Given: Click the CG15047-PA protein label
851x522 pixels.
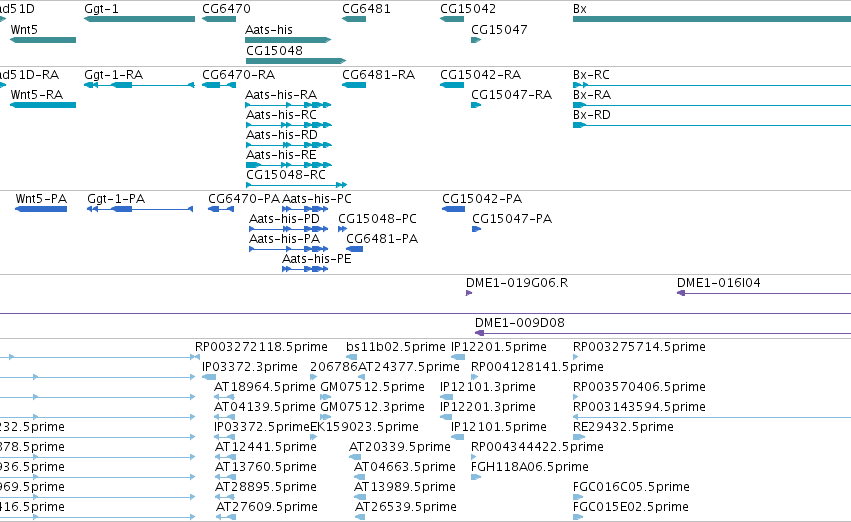Looking at the screenshot, I should point(512,219).
